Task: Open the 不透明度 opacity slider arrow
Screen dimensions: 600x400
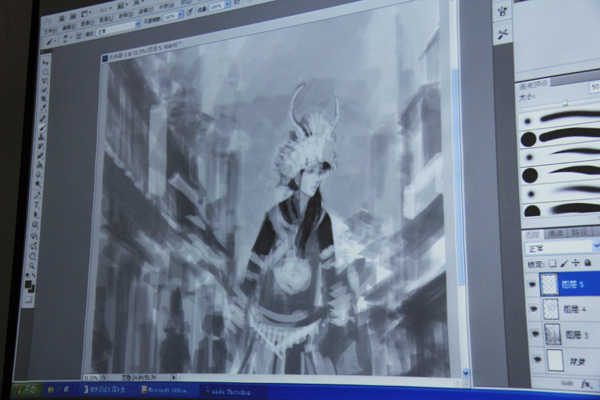Action: pyautogui.click(x=181, y=15)
